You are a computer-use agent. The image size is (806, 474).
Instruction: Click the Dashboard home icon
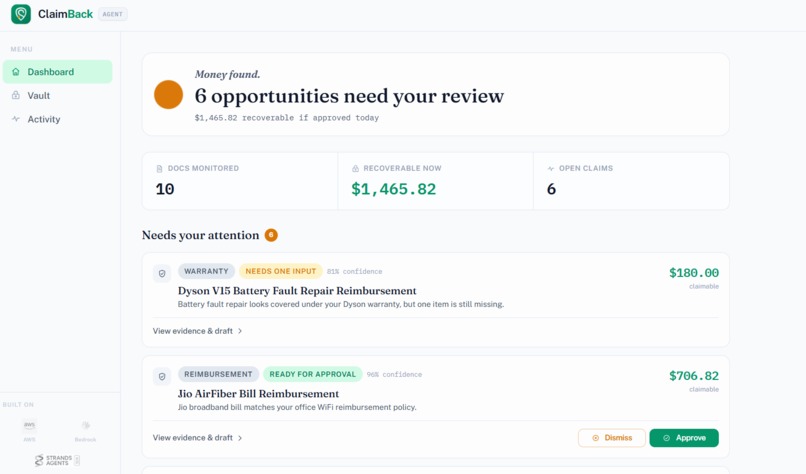[16, 72]
